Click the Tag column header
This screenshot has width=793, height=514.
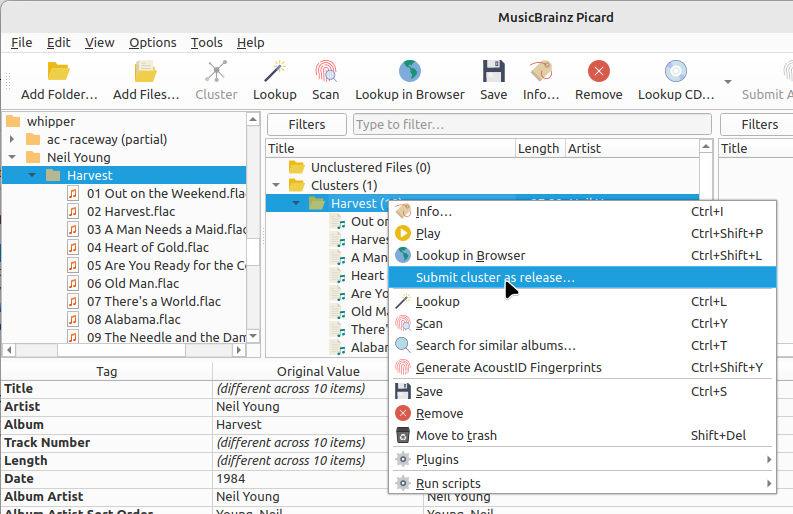(106, 371)
